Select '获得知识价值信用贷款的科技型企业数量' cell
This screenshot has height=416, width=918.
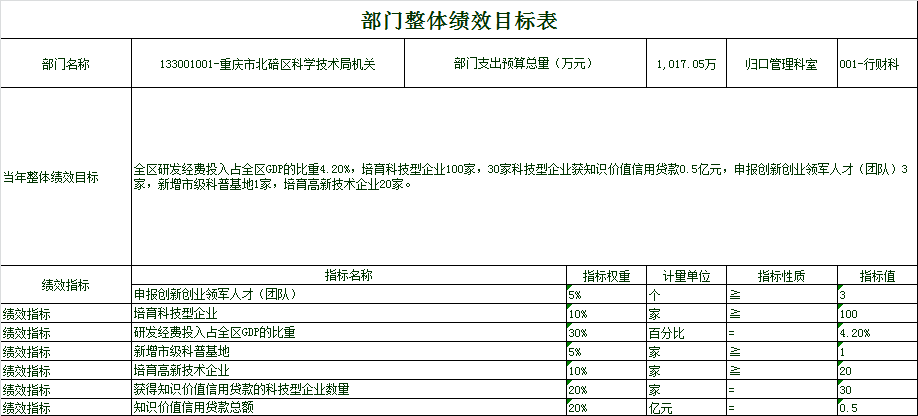(x=349, y=389)
